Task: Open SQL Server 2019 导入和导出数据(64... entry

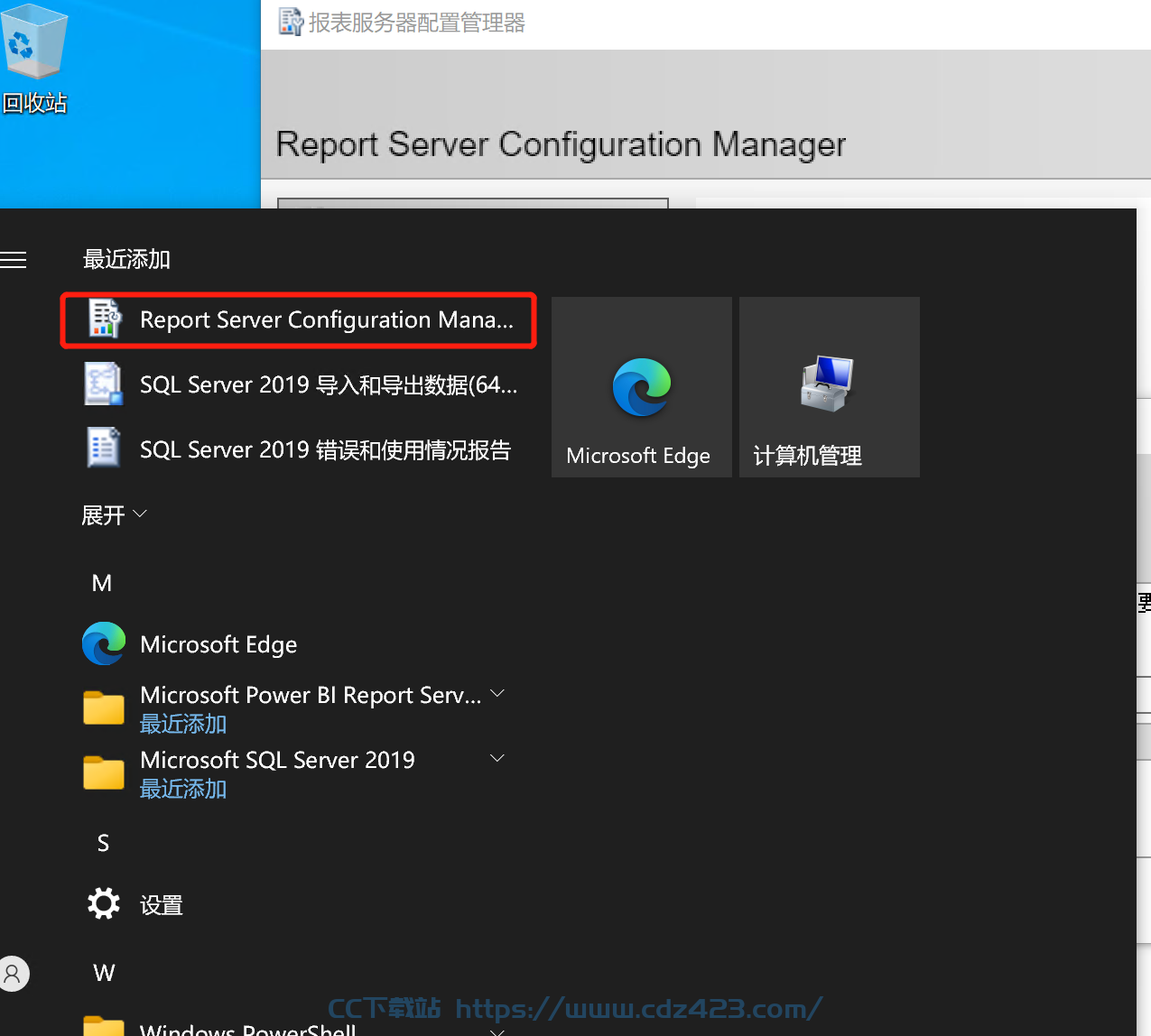Action: (299, 384)
